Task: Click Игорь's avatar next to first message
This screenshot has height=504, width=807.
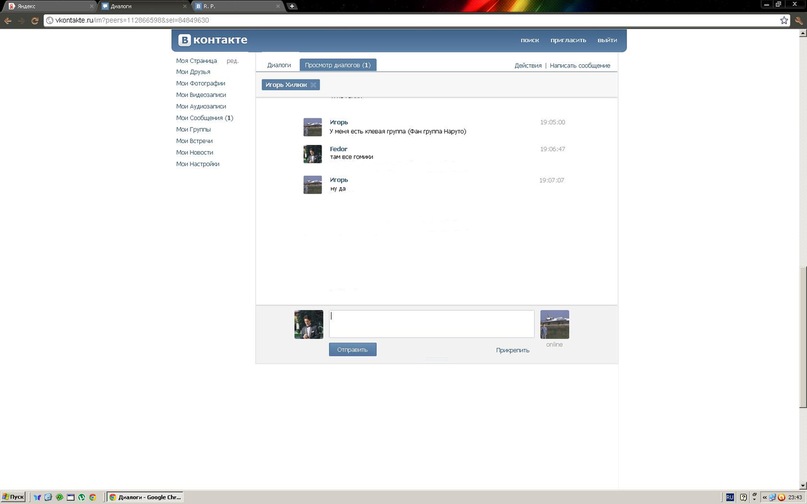Action: pyautogui.click(x=312, y=126)
